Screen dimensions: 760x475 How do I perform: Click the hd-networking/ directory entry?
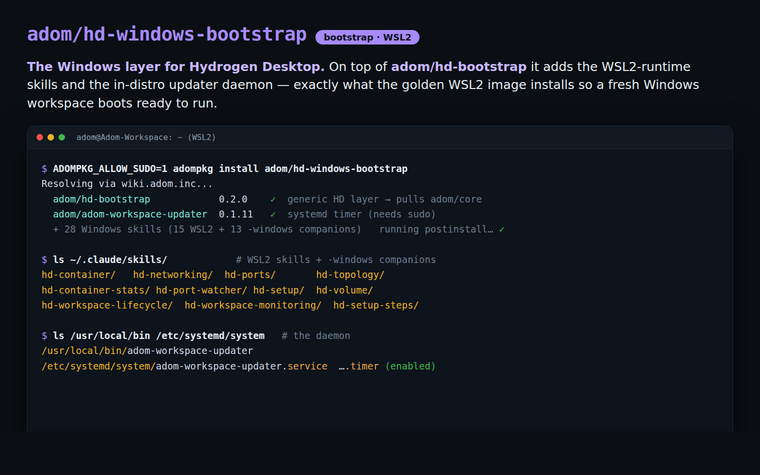click(x=173, y=275)
